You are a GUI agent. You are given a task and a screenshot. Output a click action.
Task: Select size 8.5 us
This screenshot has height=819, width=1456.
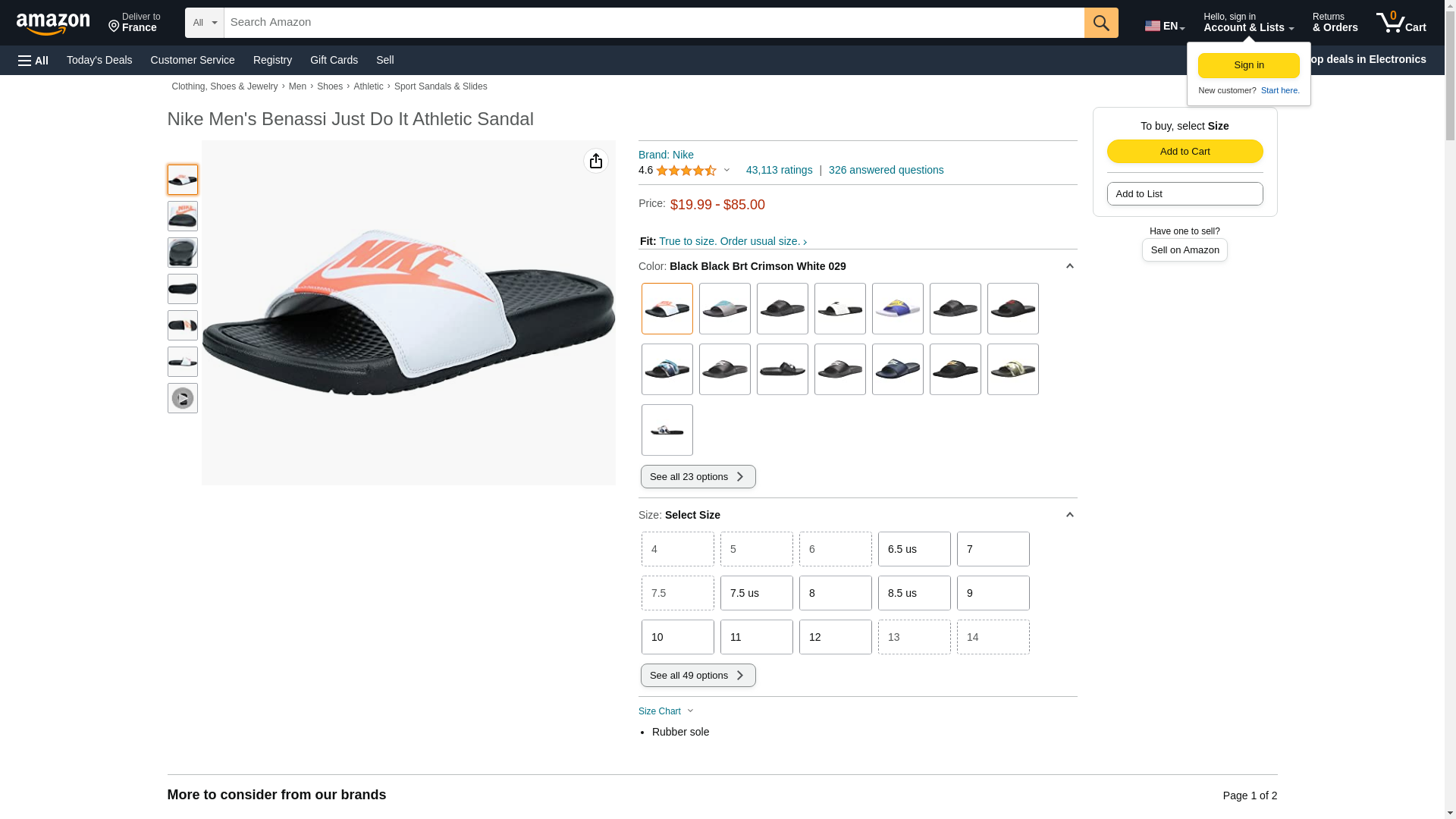click(914, 593)
